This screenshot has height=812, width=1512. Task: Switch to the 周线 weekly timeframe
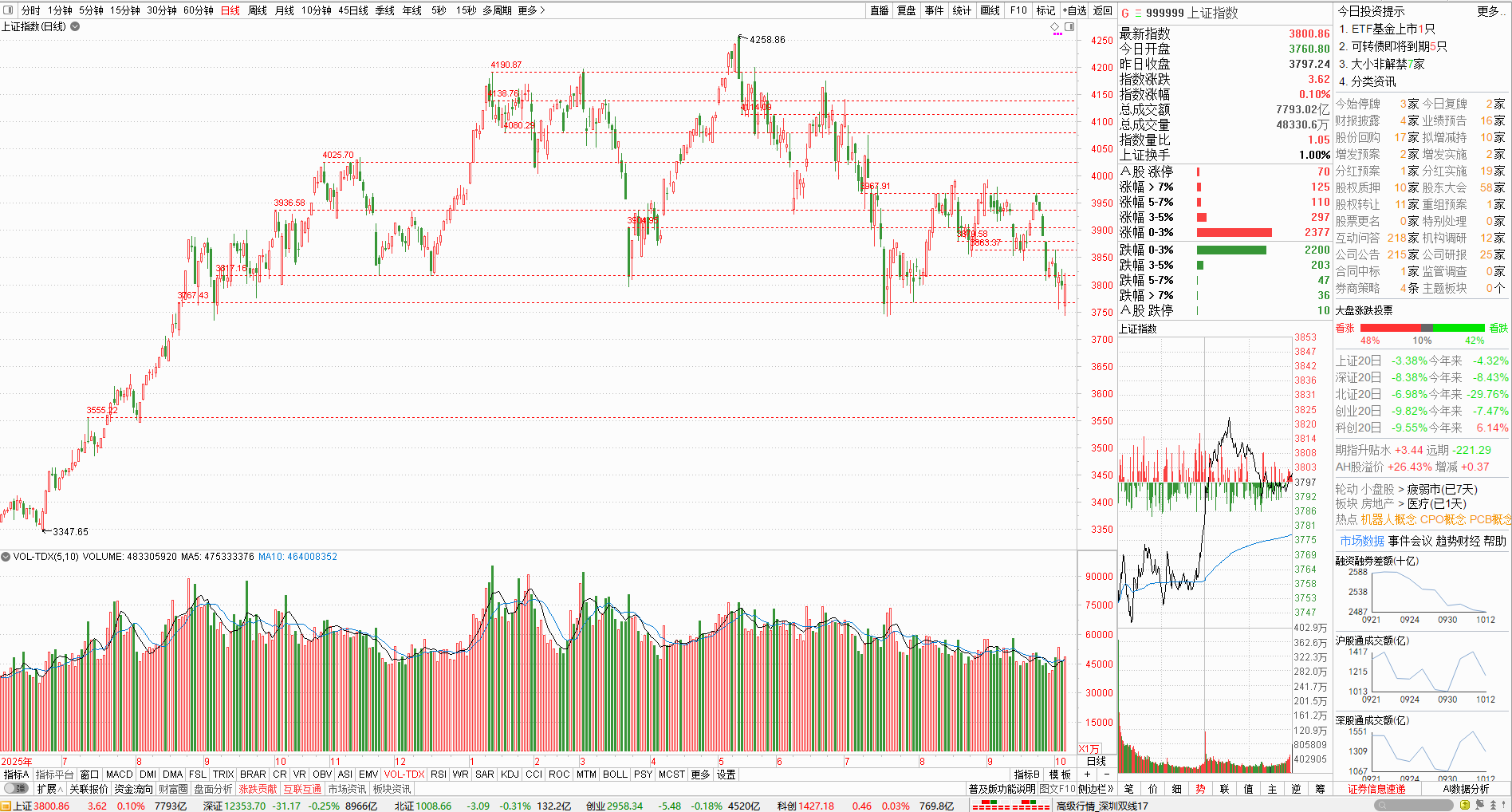[258, 10]
